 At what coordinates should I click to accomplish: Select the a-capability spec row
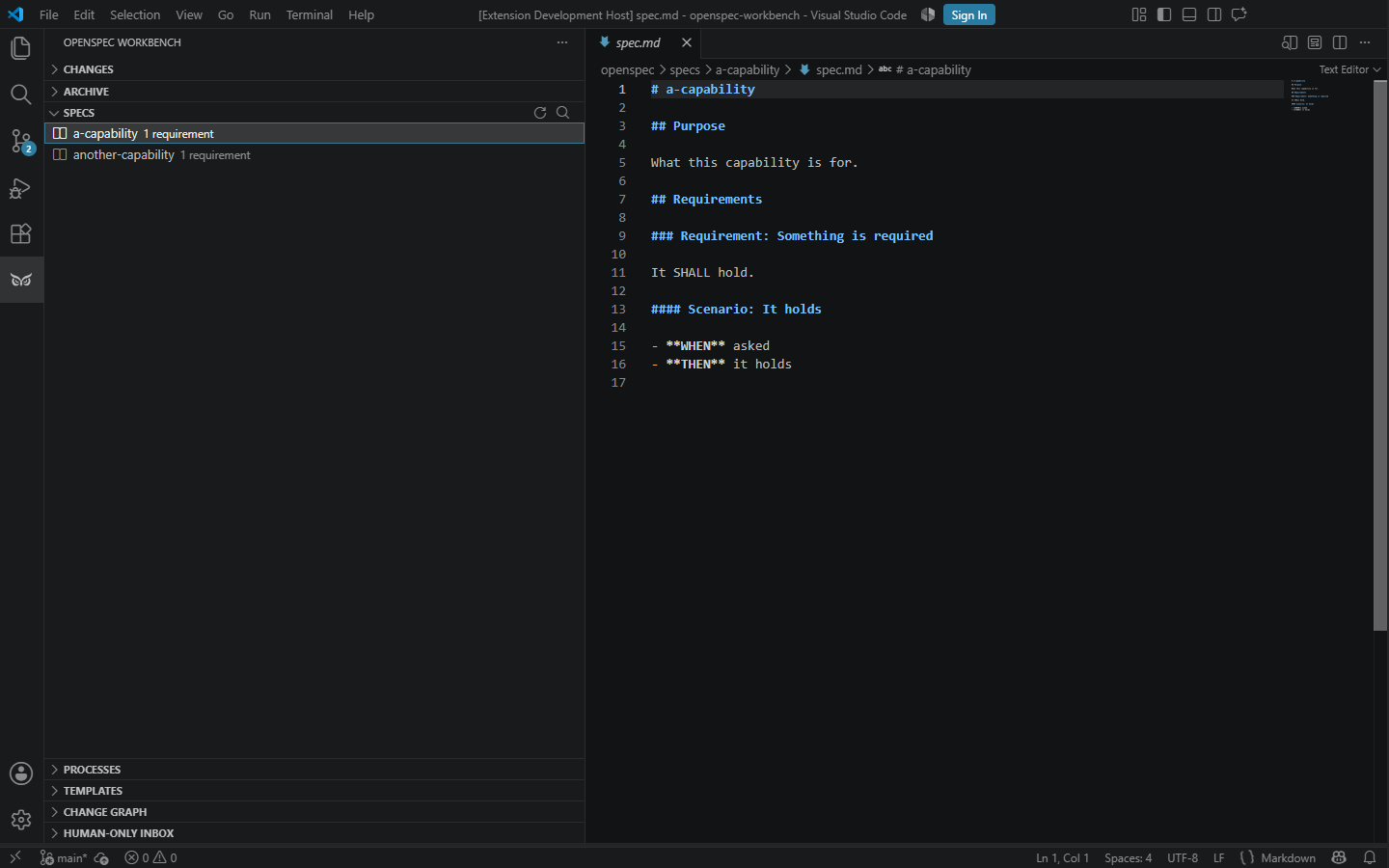click(x=314, y=133)
